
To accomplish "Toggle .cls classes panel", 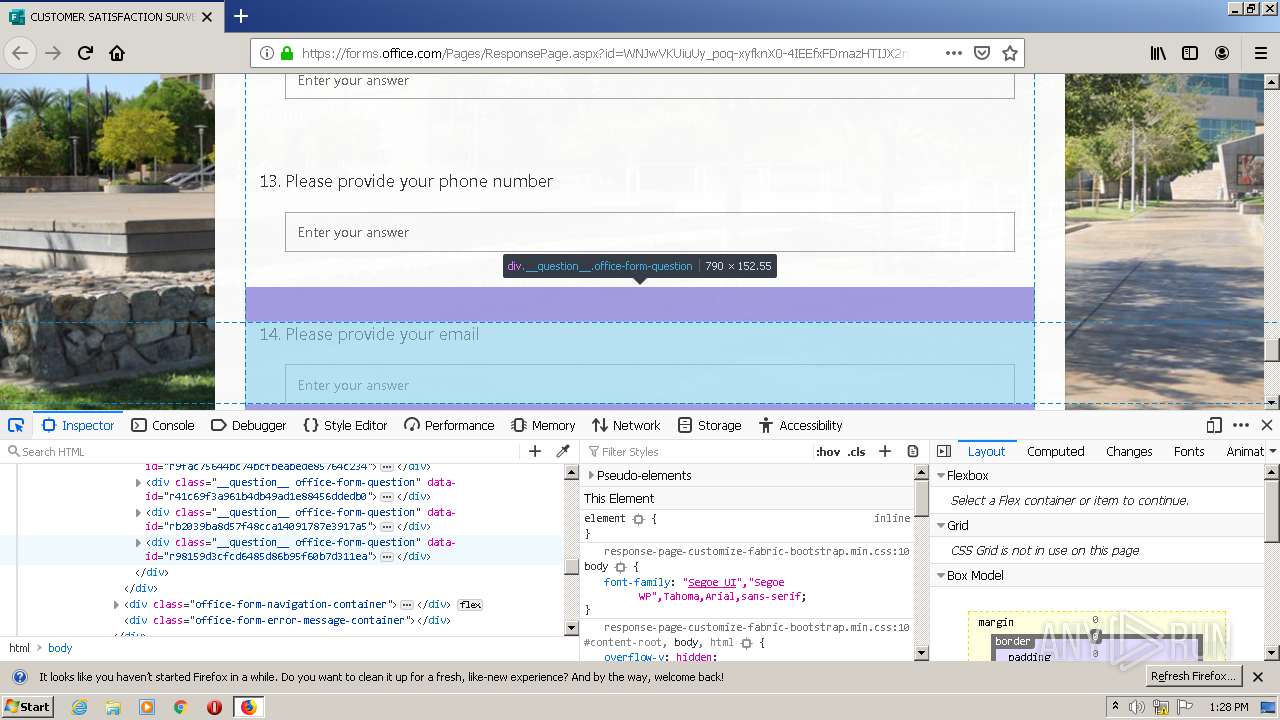I will click(x=857, y=451).
